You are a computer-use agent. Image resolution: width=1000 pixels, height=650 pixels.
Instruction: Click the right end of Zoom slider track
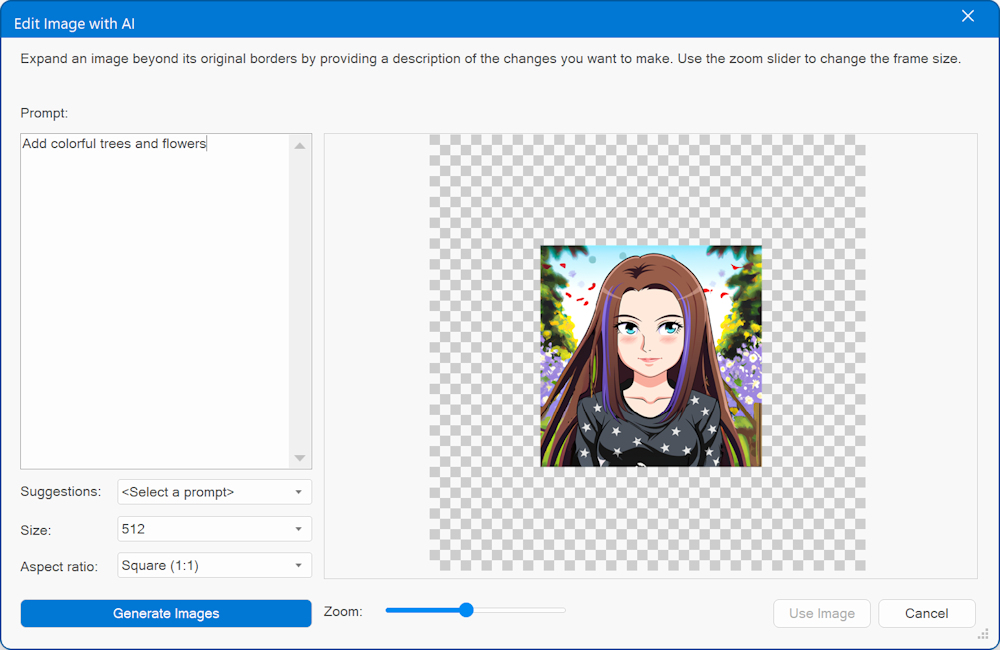[560, 610]
